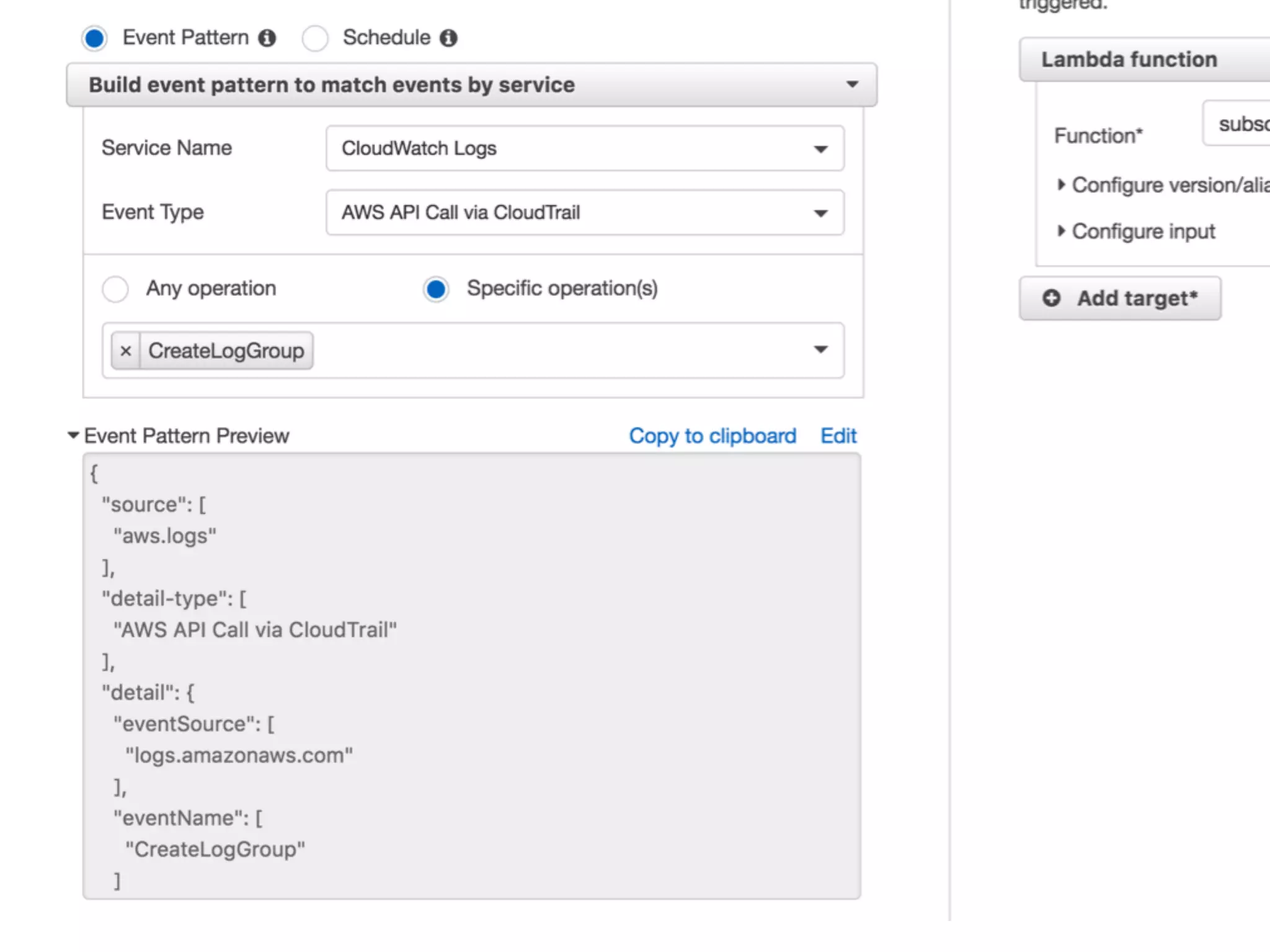
Task: Select the Event Pattern radio button
Action: (x=95, y=38)
